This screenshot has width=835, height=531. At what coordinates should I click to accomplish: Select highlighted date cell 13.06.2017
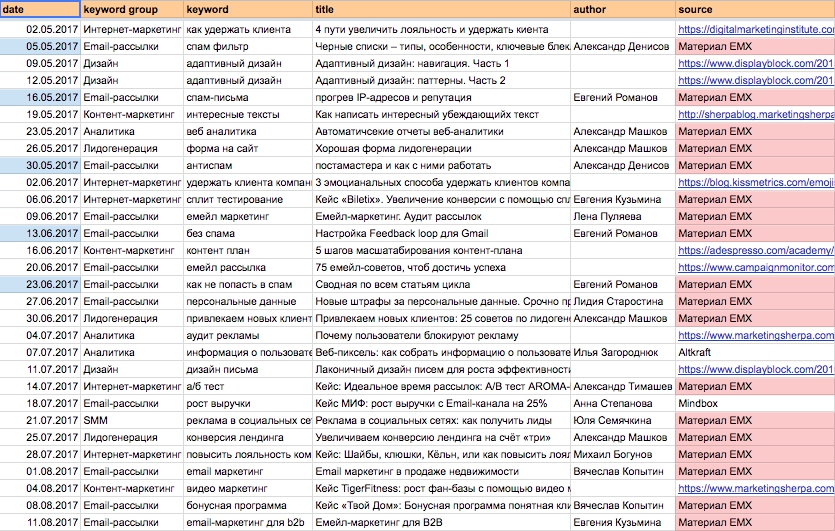point(40,233)
